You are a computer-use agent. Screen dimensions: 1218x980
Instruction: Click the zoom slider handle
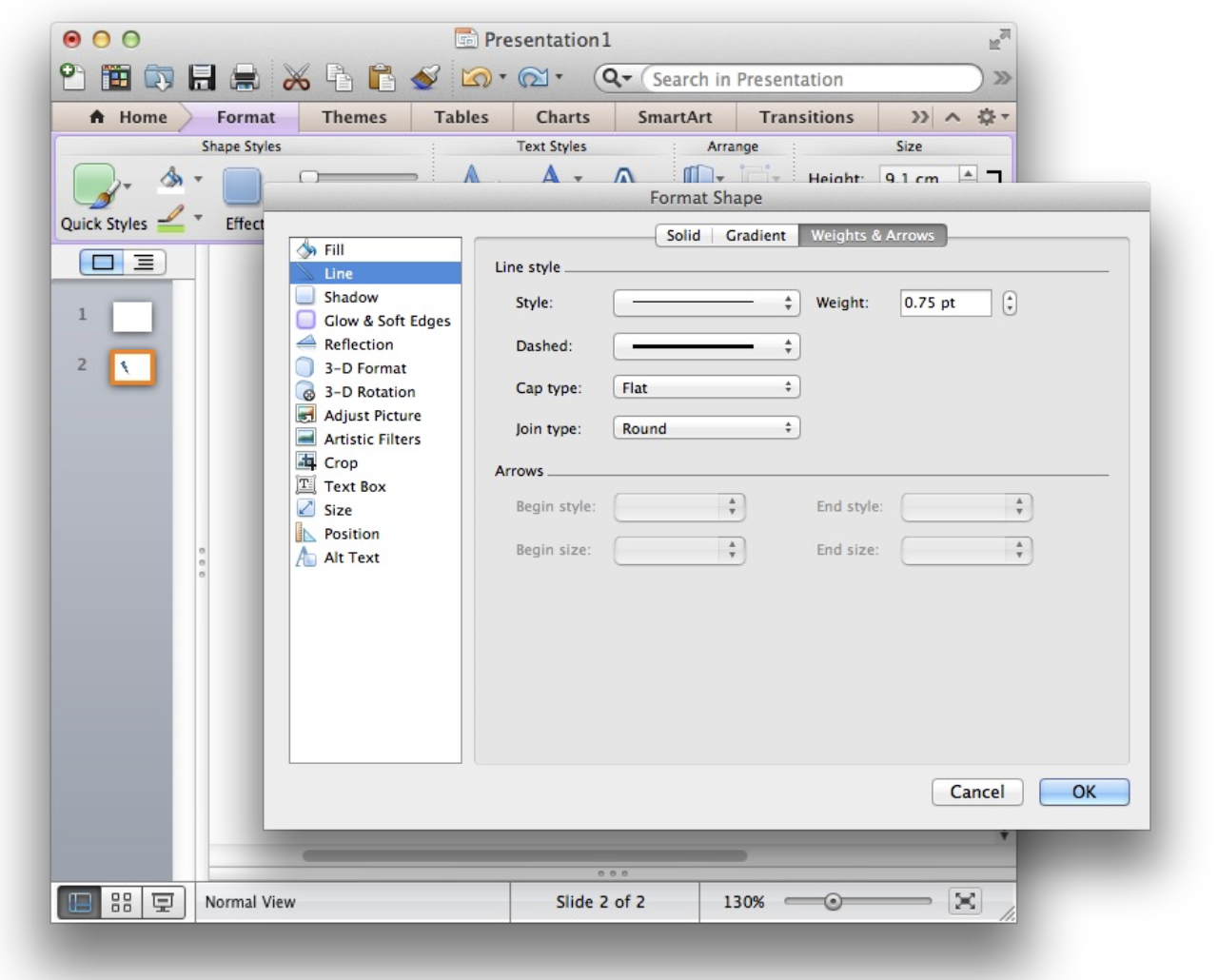pyautogui.click(x=833, y=902)
